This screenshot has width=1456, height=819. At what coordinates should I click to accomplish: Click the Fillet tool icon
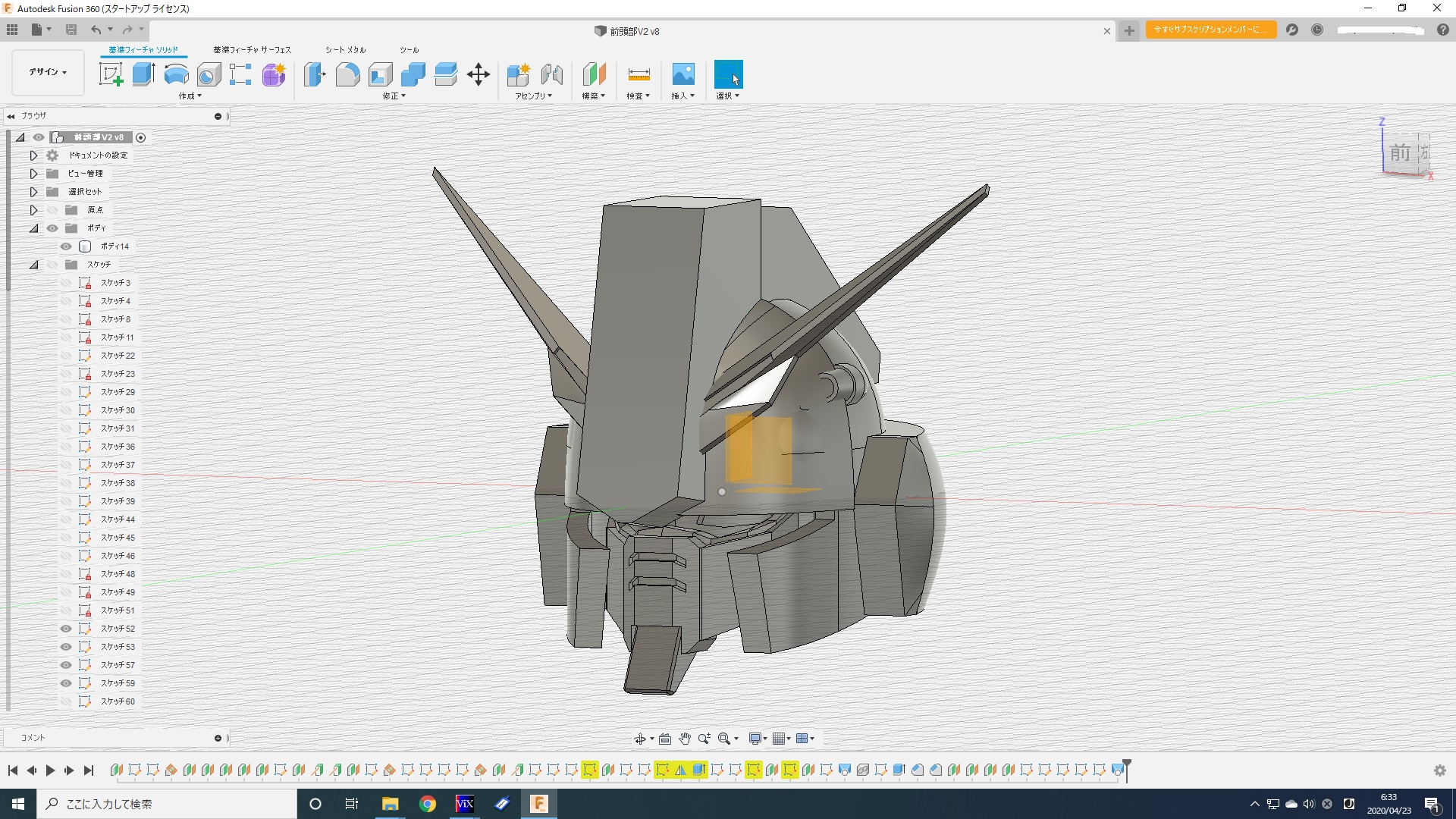point(347,74)
